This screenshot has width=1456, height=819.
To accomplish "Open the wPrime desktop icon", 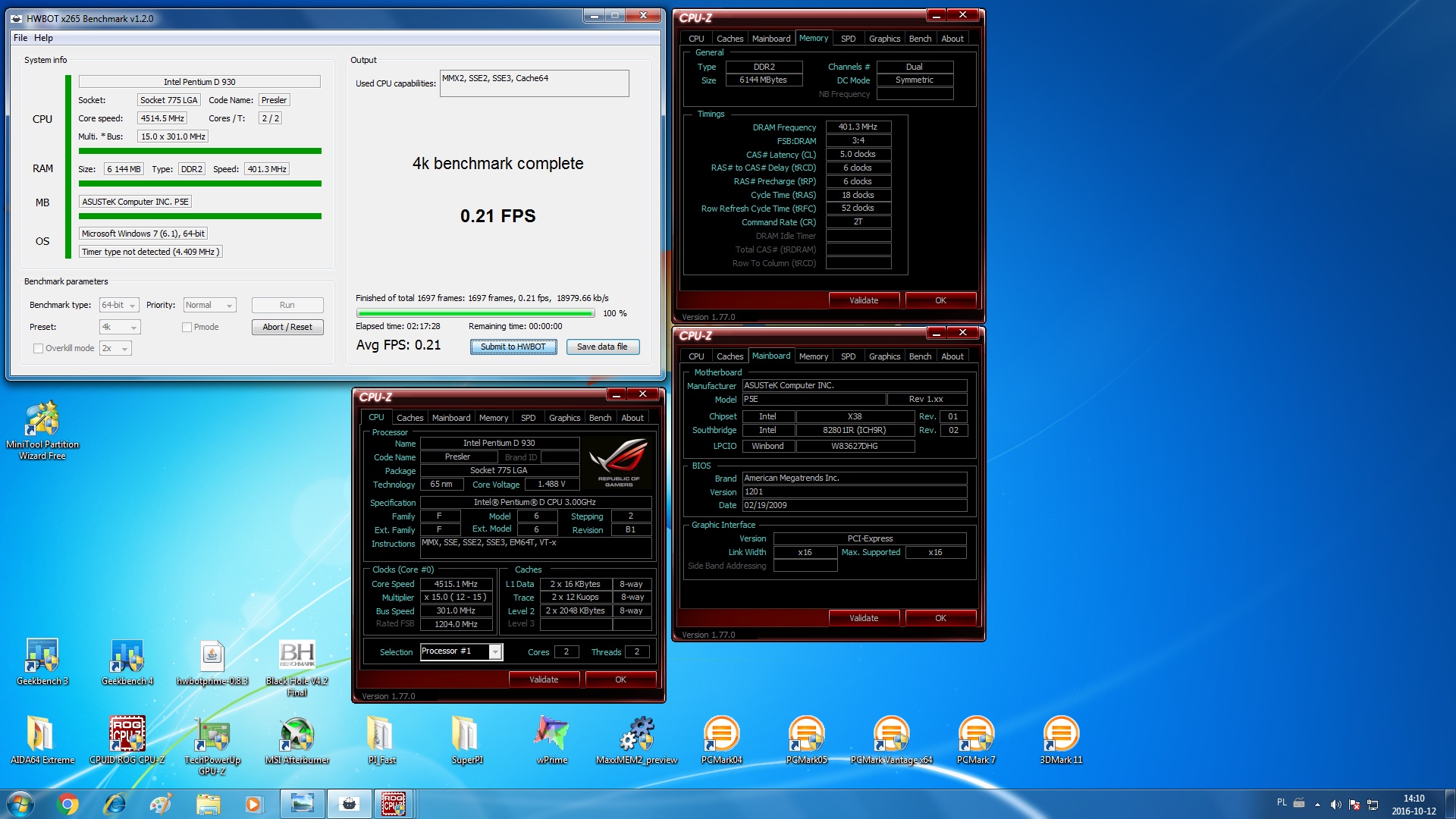I will tap(552, 740).
